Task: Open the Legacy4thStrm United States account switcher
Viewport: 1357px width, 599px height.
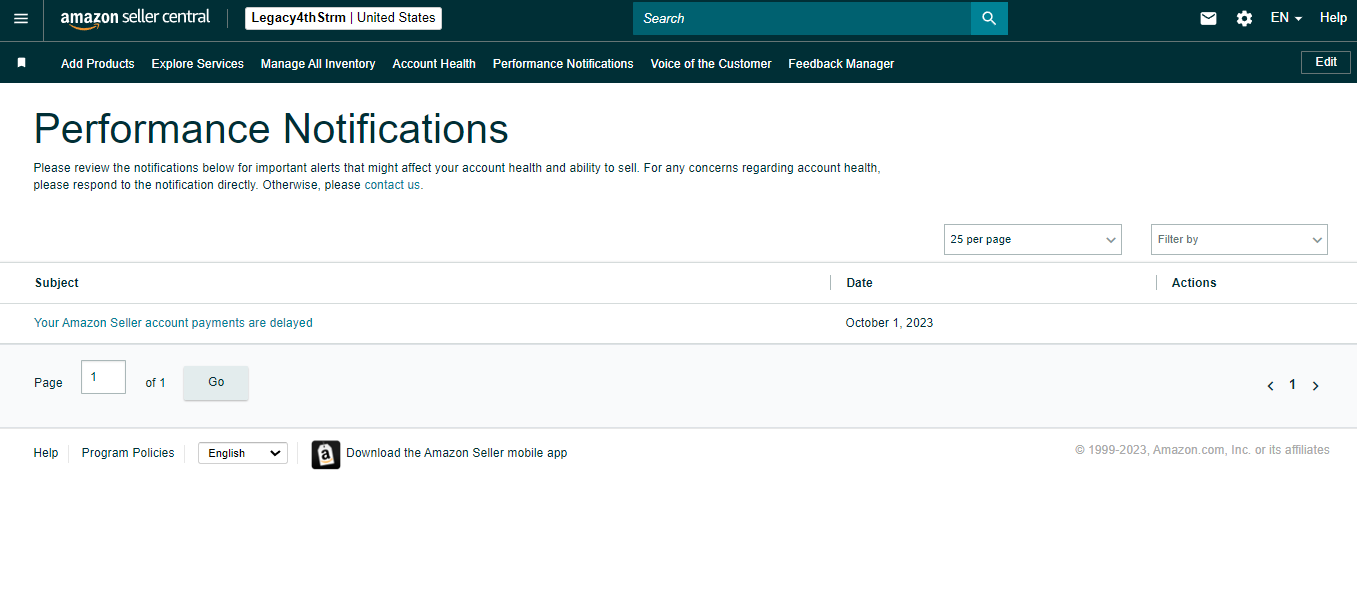Action: tap(343, 18)
